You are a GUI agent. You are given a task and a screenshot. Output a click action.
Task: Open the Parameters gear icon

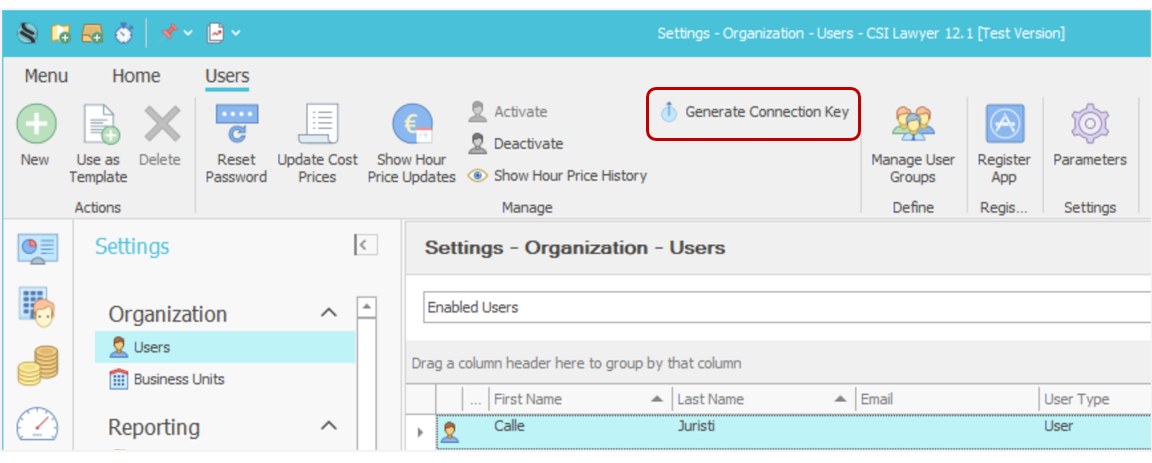click(1089, 126)
